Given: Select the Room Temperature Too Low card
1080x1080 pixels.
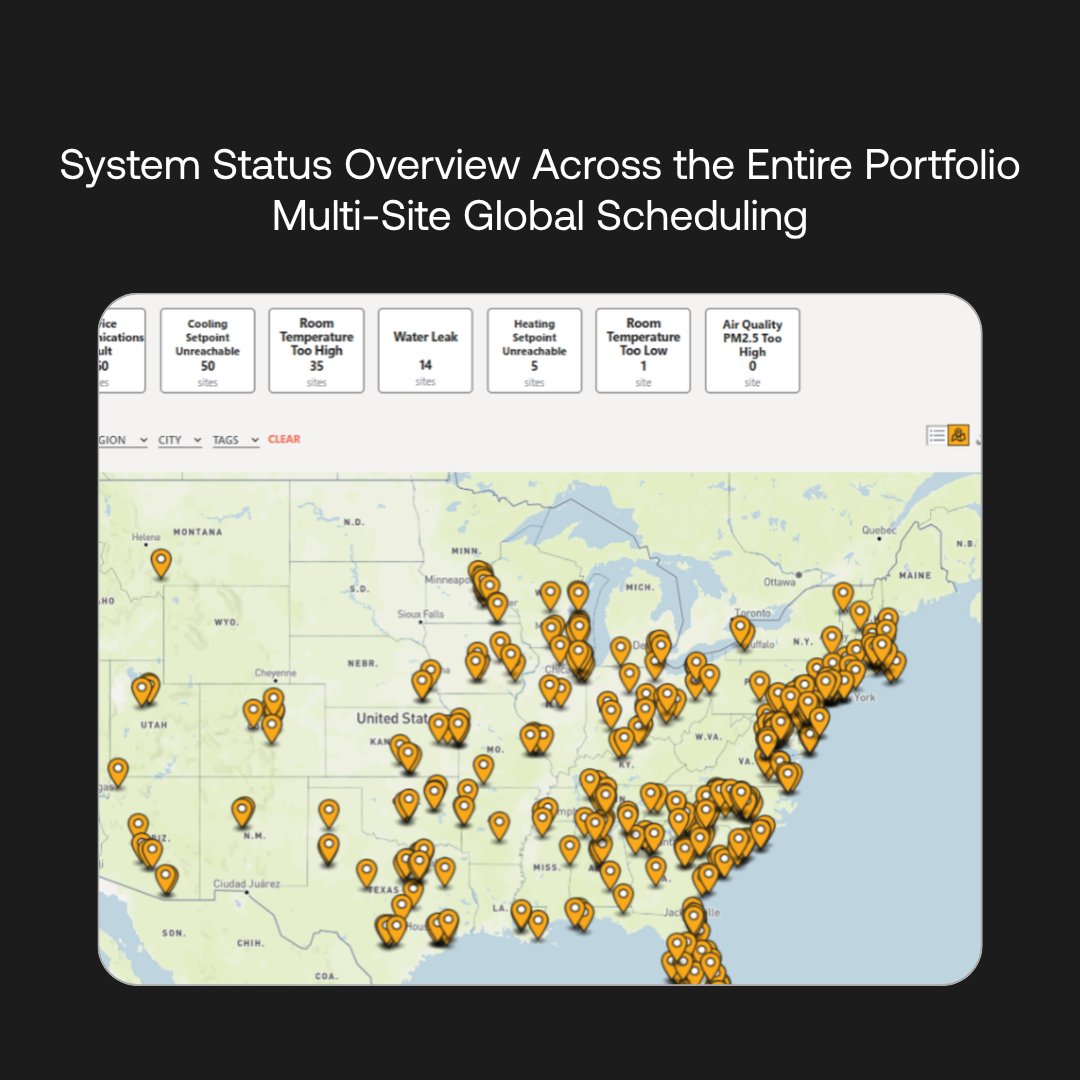Looking at the screenshot, I should coord(643,351).
